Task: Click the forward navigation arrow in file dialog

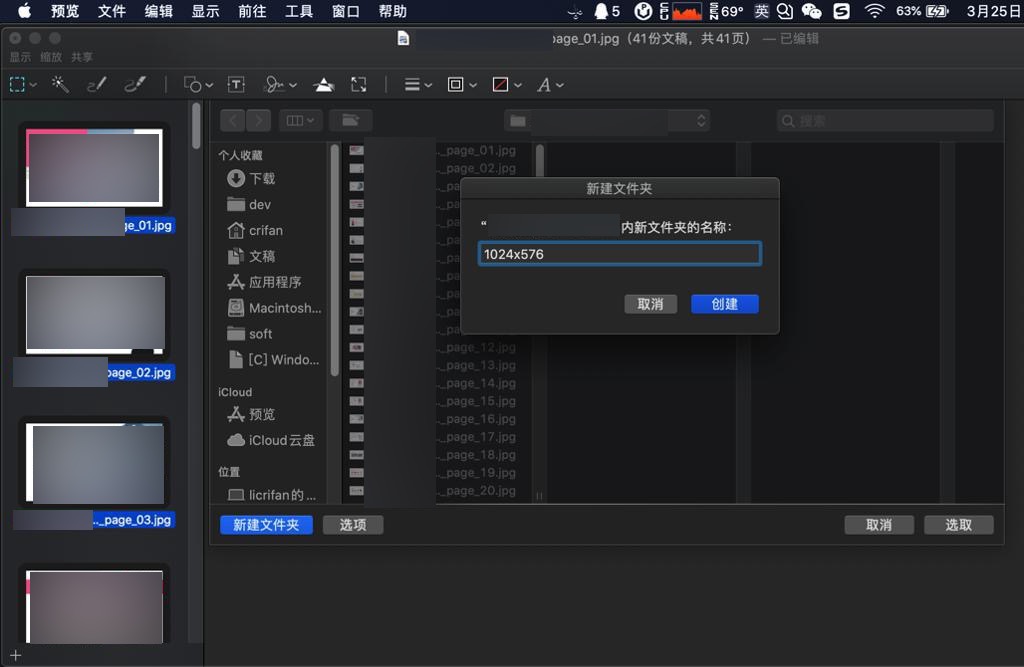Action: pos(259,120)
